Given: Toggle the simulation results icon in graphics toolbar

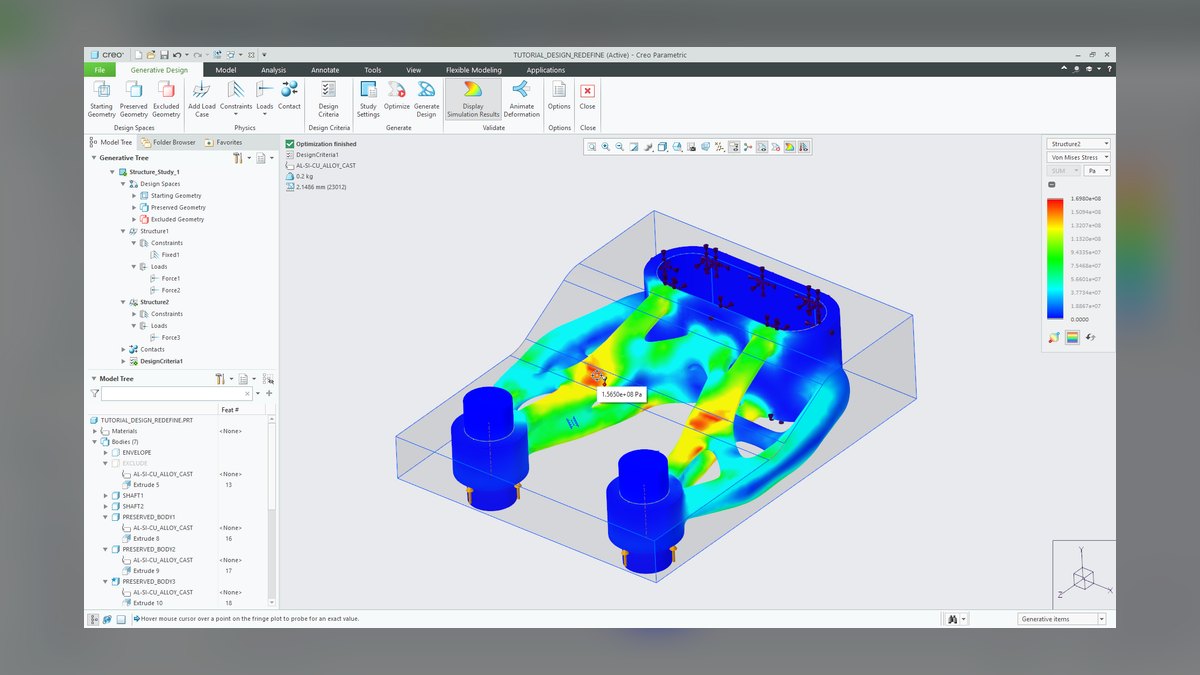Looking at the screenshot, I should pyautogui.click(x=790, y=147).
